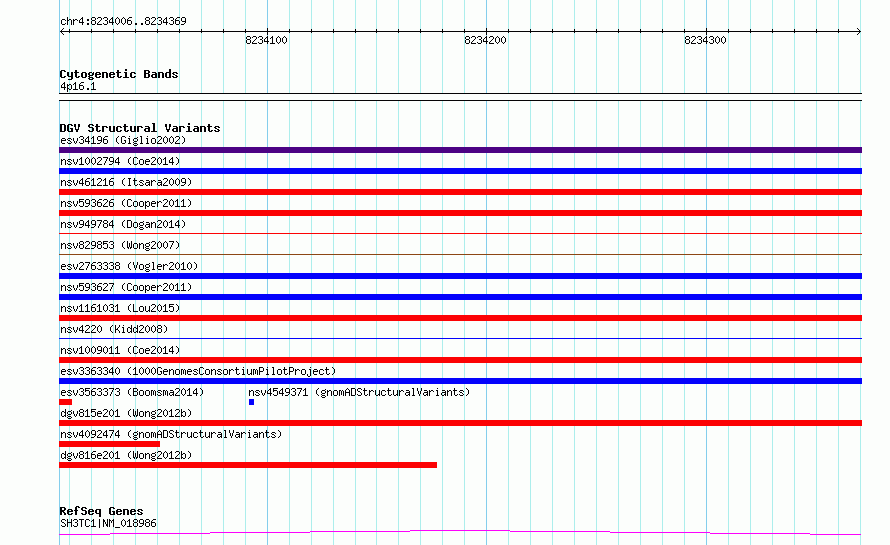Click the blue esv3363340 variant bar

460,381
